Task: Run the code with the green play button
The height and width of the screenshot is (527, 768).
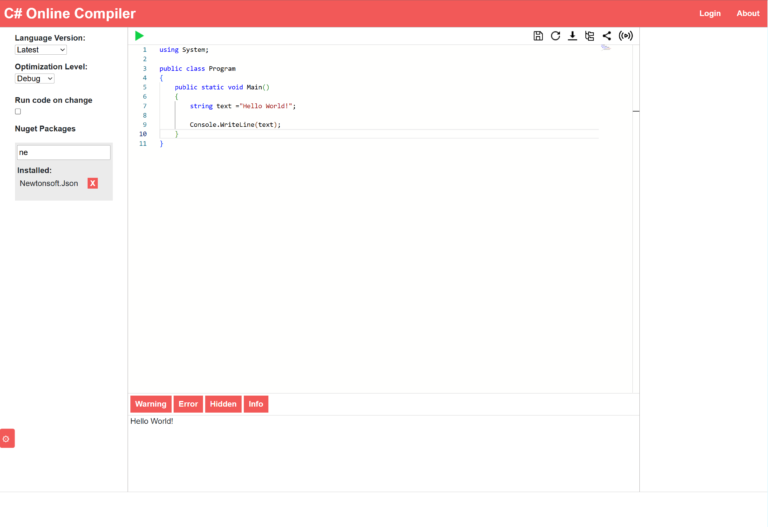Action: (139, 36)
